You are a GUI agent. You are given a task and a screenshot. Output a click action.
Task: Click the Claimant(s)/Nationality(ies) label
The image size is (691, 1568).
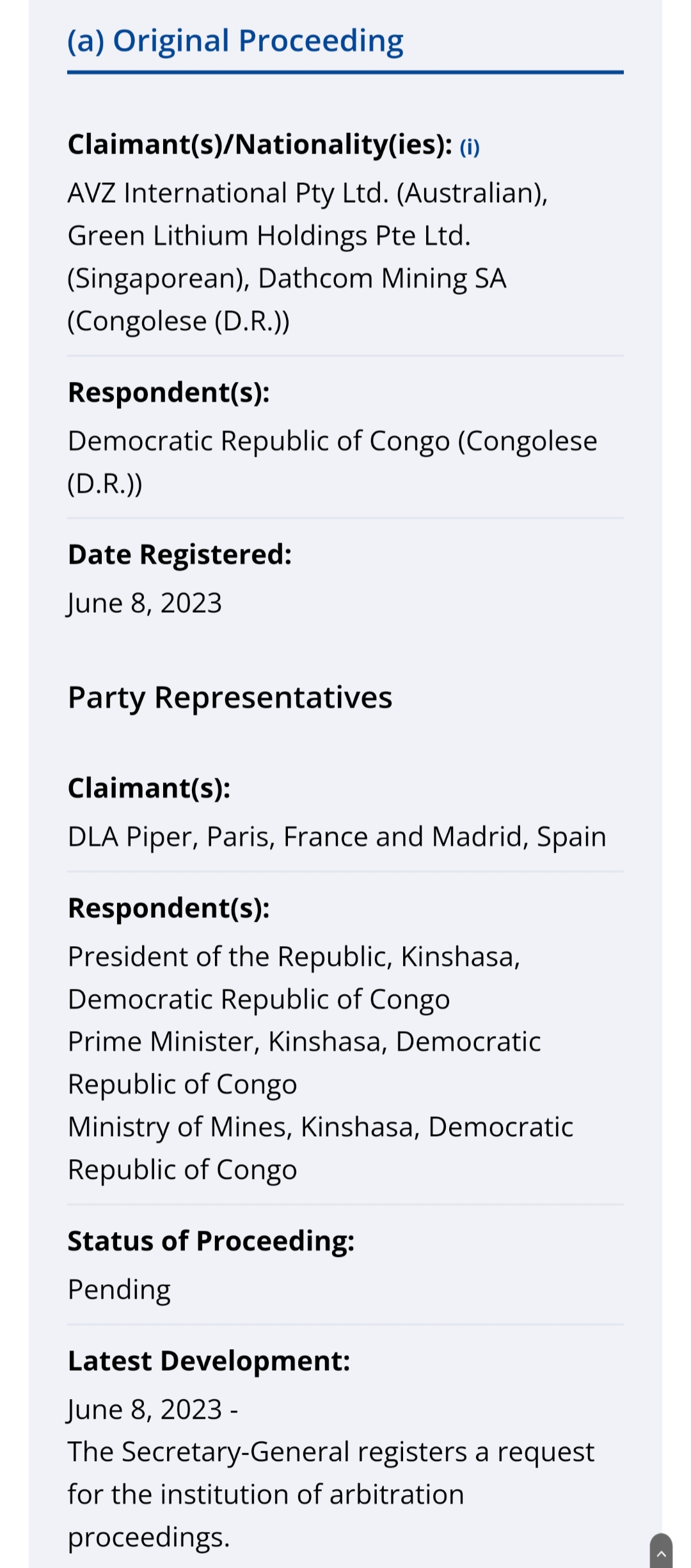click(260, 144)
